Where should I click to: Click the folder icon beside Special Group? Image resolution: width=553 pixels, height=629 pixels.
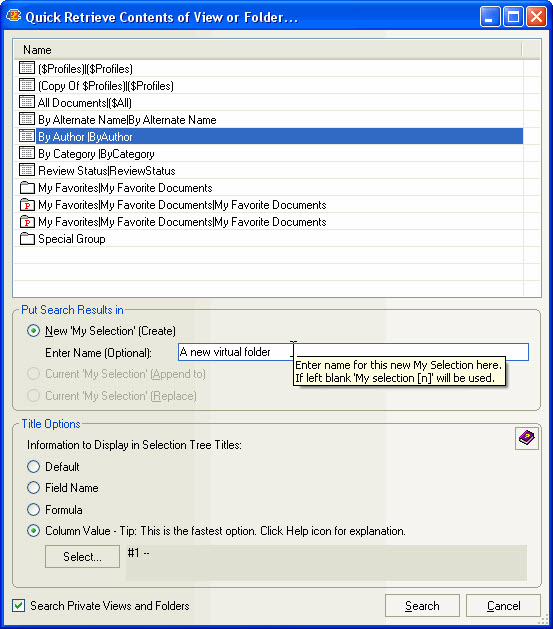click(27, 239)
